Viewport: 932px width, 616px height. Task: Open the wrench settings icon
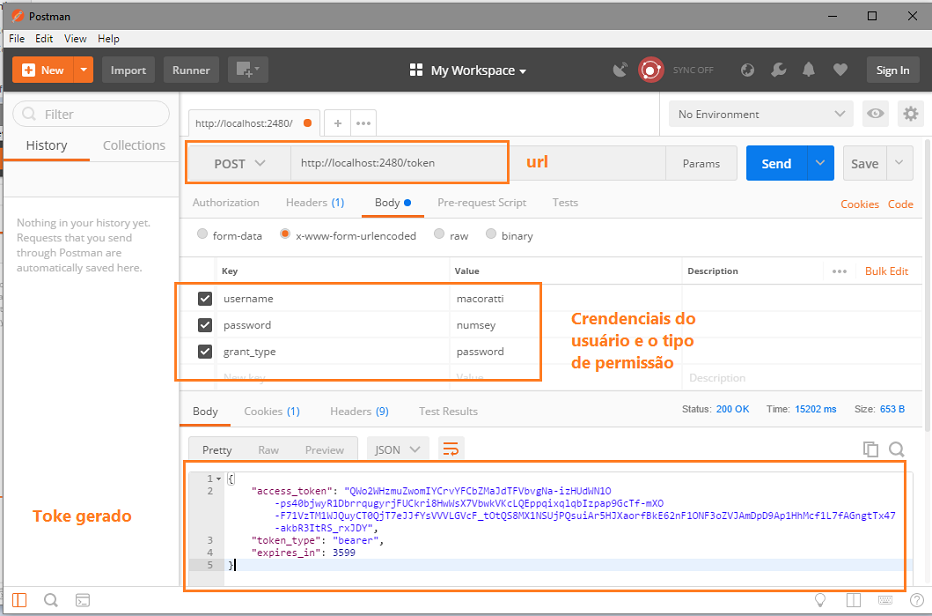pos(778,70)
